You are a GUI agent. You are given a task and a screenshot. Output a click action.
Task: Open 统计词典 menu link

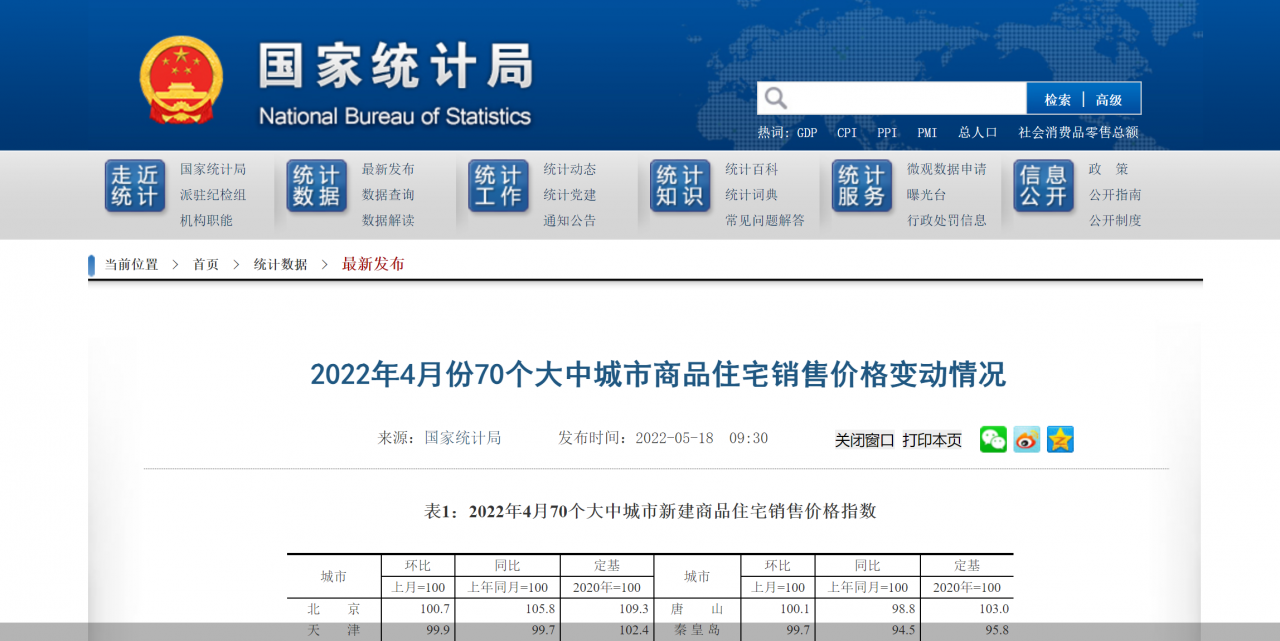752,195
